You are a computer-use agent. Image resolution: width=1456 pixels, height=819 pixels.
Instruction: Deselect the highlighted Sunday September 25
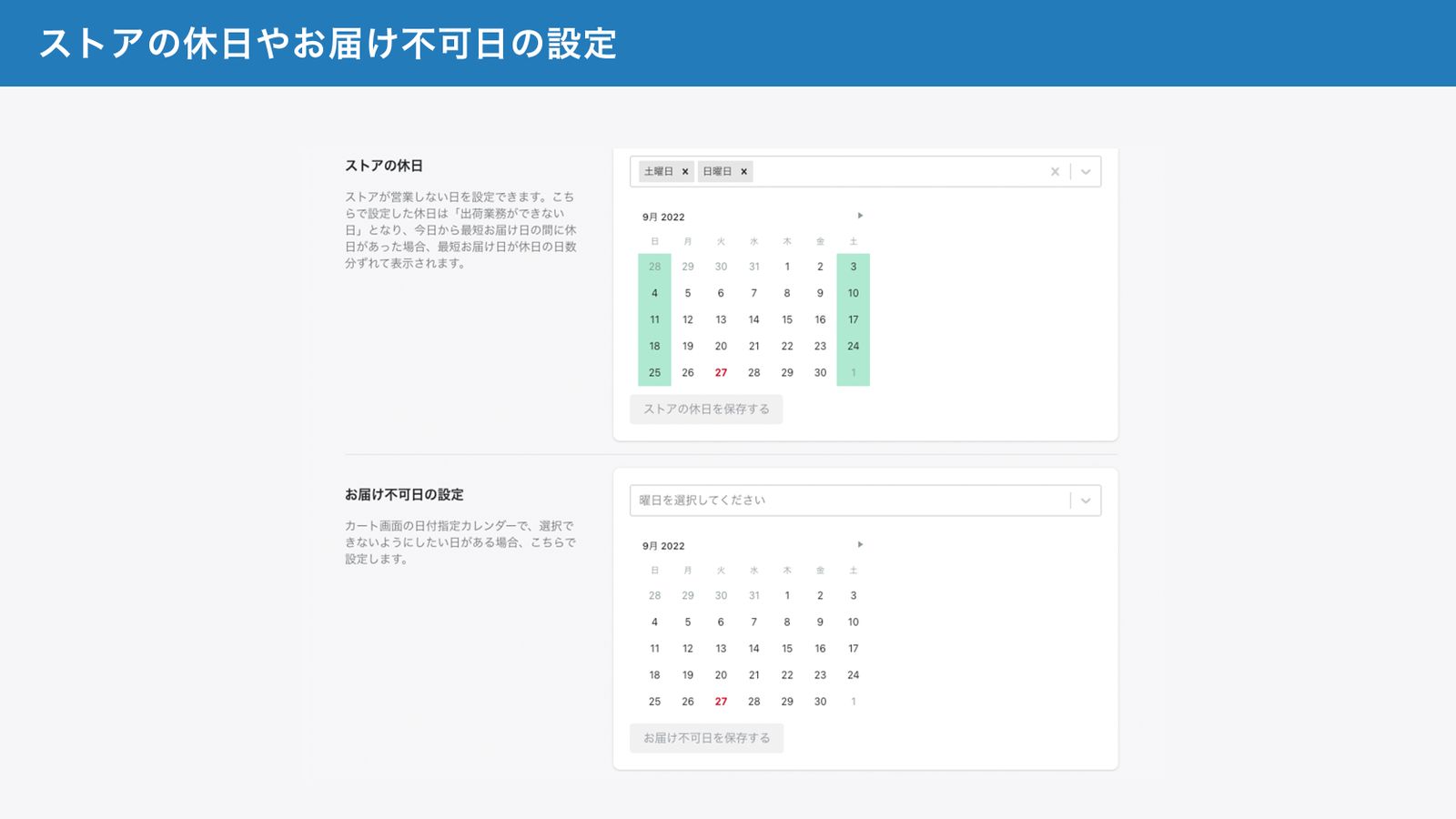pos(653,372)
